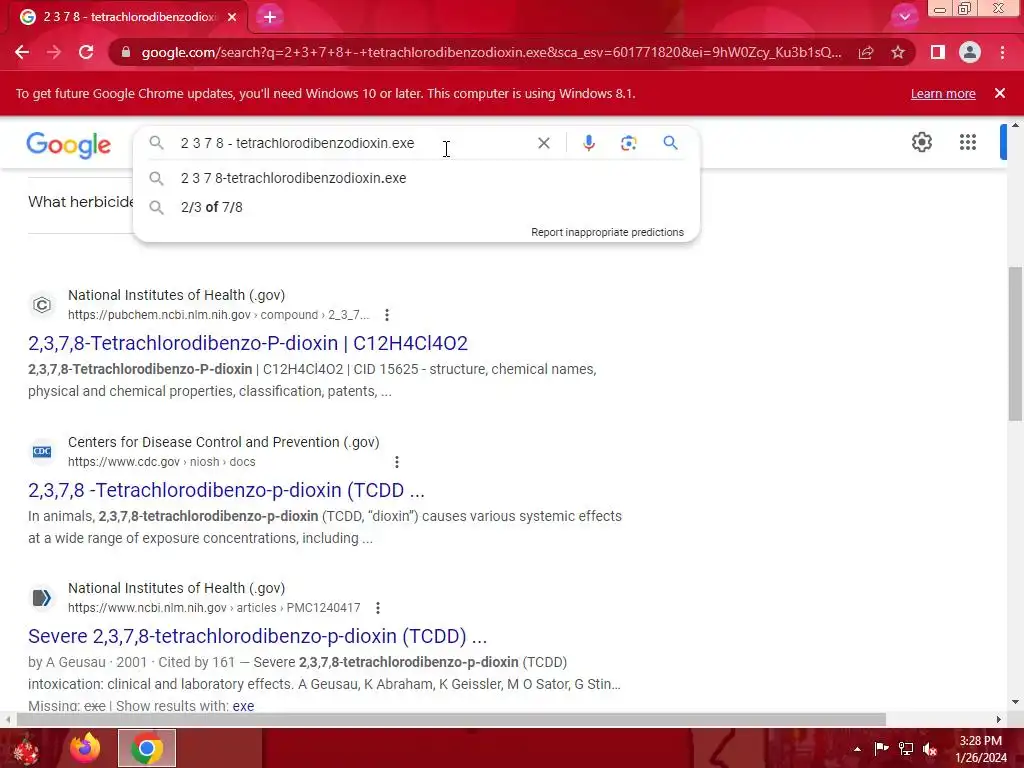Open CDC Tetrachlorodibenzo-p-dioxin TCDD result
The width and height of the screenshot is (1024, 768).
(226, 490)
